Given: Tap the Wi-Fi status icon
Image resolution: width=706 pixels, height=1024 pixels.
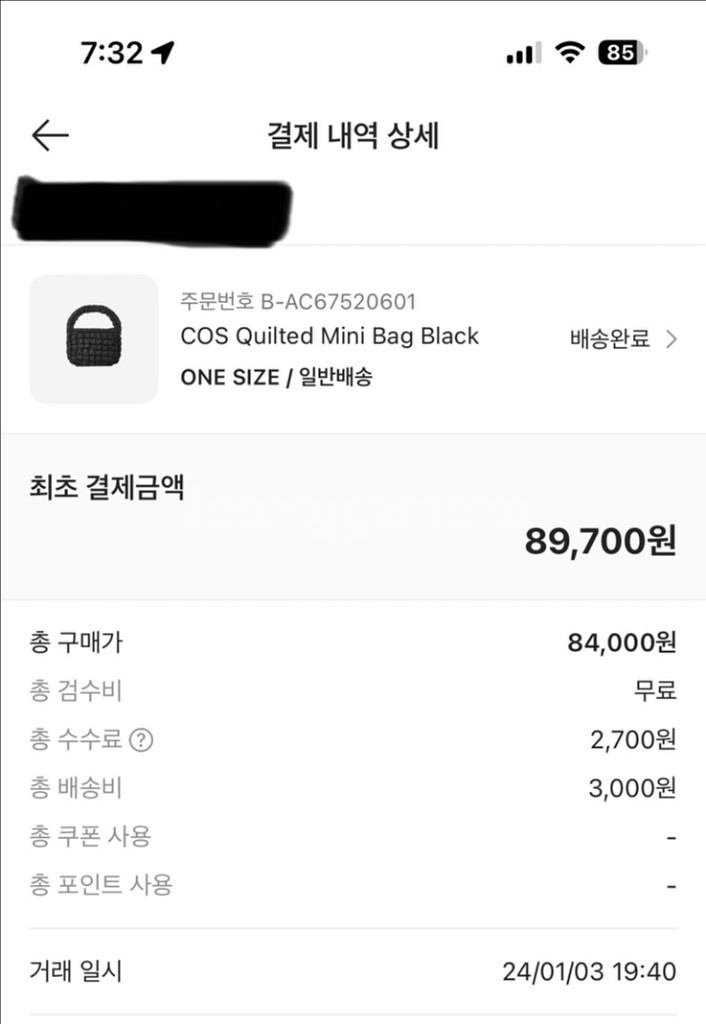Looking at the screenshot, I should [570, 53].
